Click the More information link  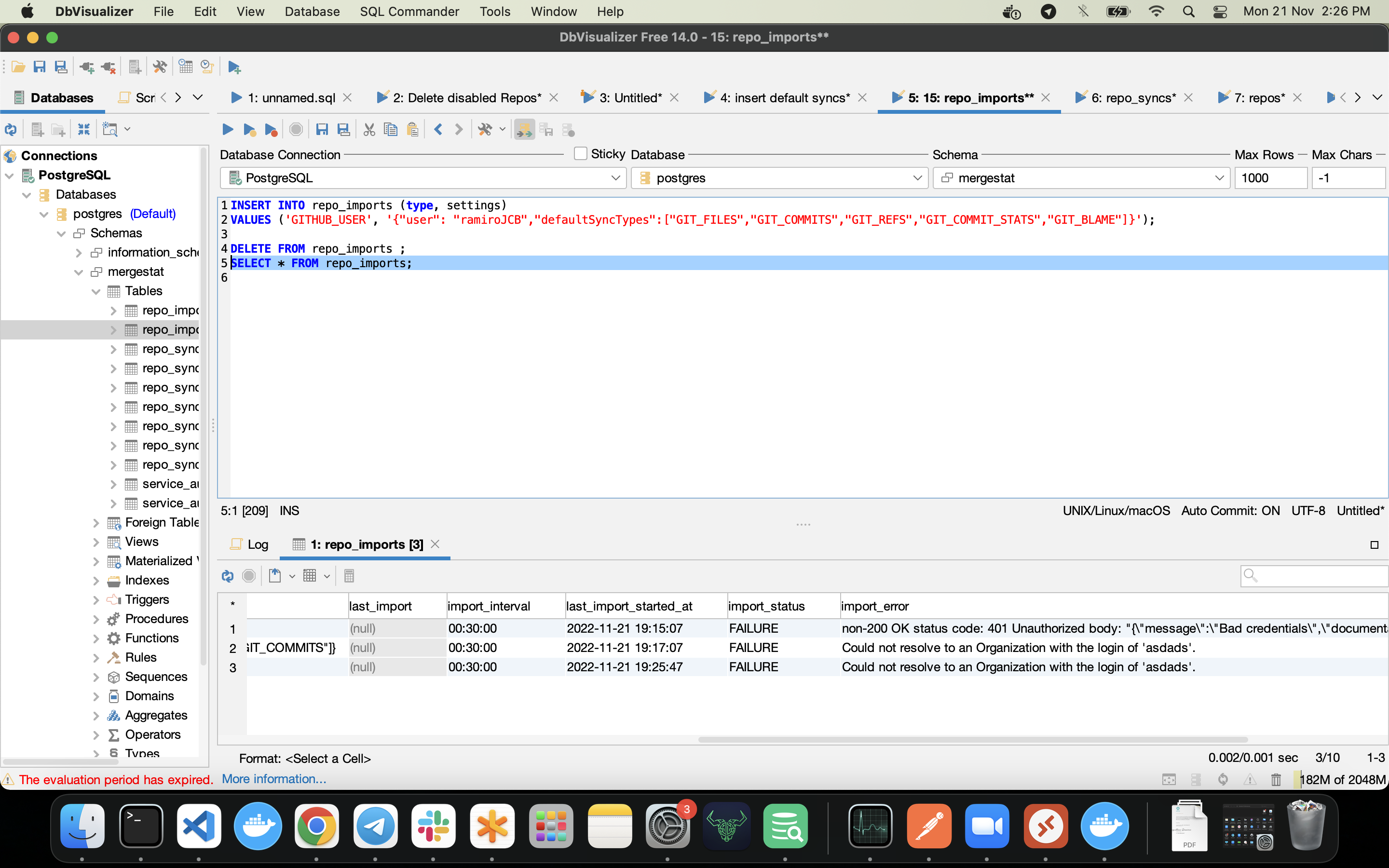(274, 778)
